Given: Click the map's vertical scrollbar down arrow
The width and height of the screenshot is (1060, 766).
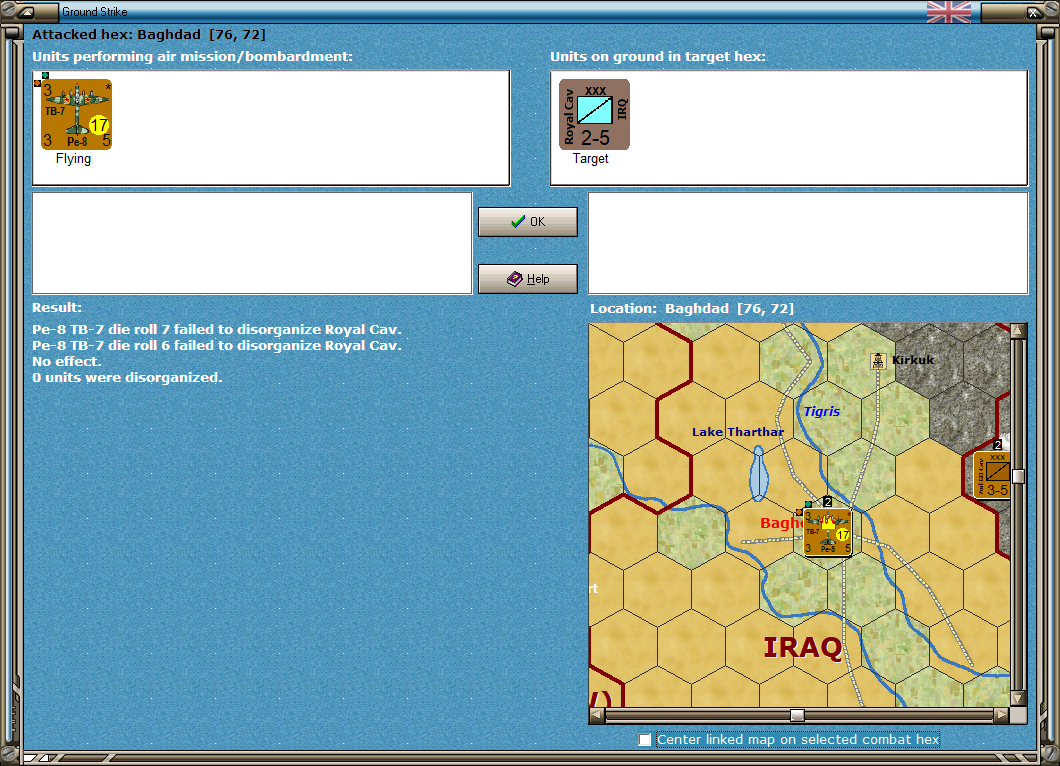Looking at the screenshot, I should [x=1018, y=698].
